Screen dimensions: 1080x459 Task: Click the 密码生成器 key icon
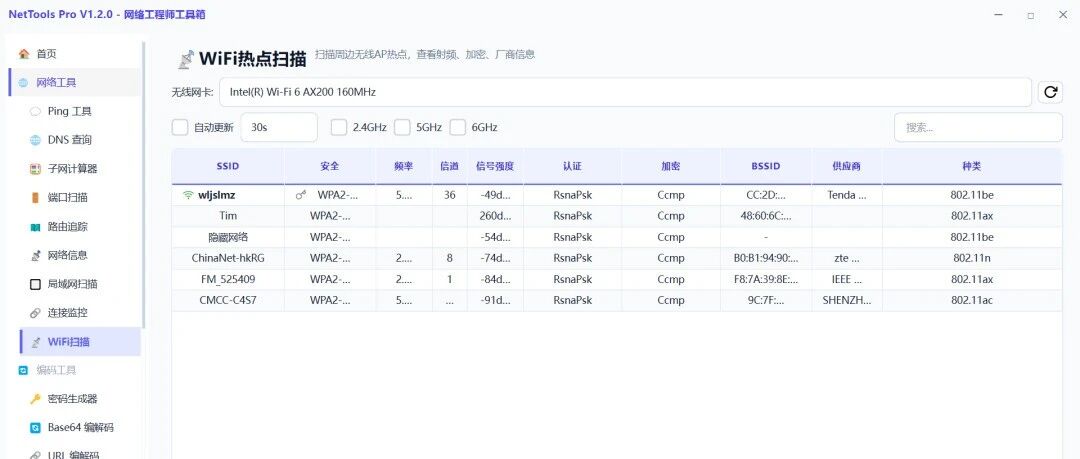[35, 399]
